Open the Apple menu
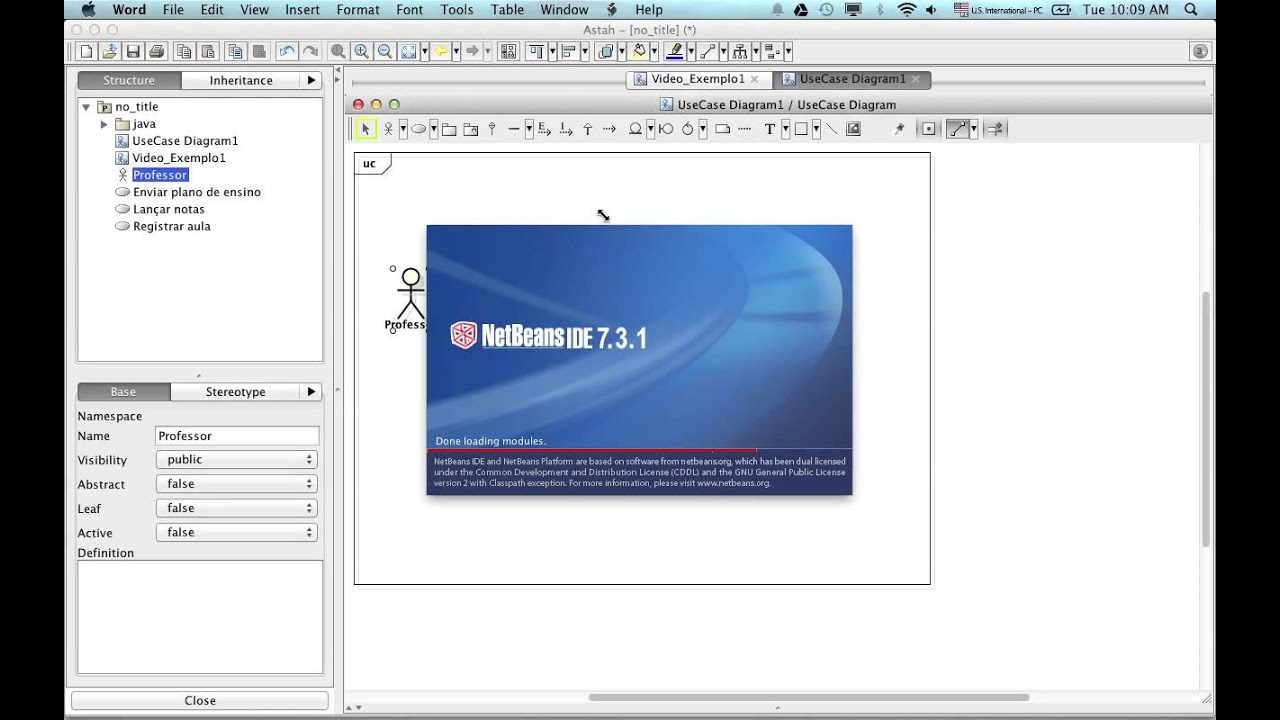The image size is (1280, 720). tap(86, 9)
